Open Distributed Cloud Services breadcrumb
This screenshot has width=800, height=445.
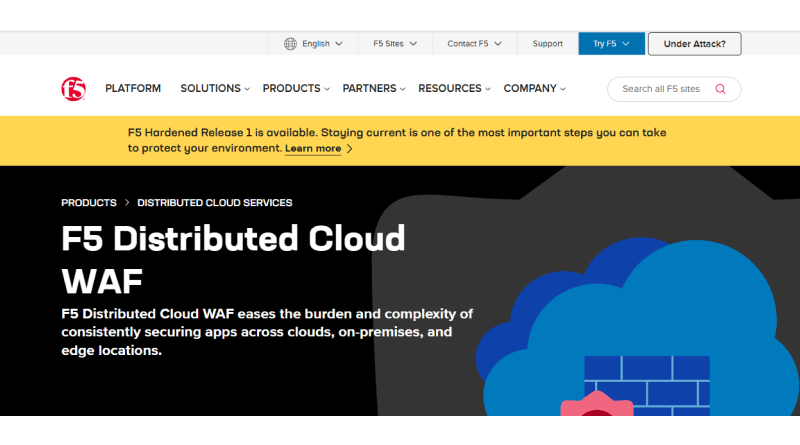215,203
